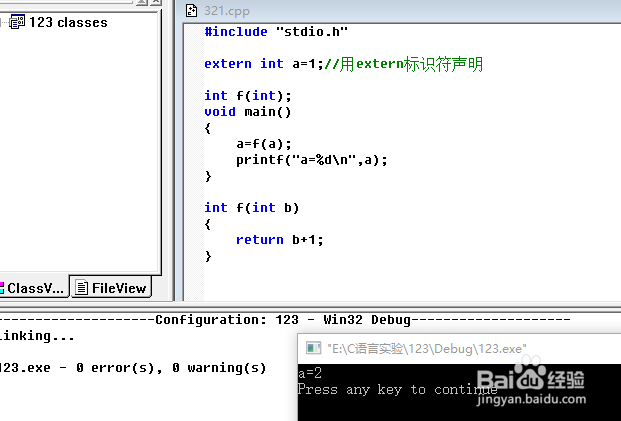Click the 'a=f(a);' statement
Image resolution: width=621 pixels, height=421 pixels.
[x=264, y=144]
